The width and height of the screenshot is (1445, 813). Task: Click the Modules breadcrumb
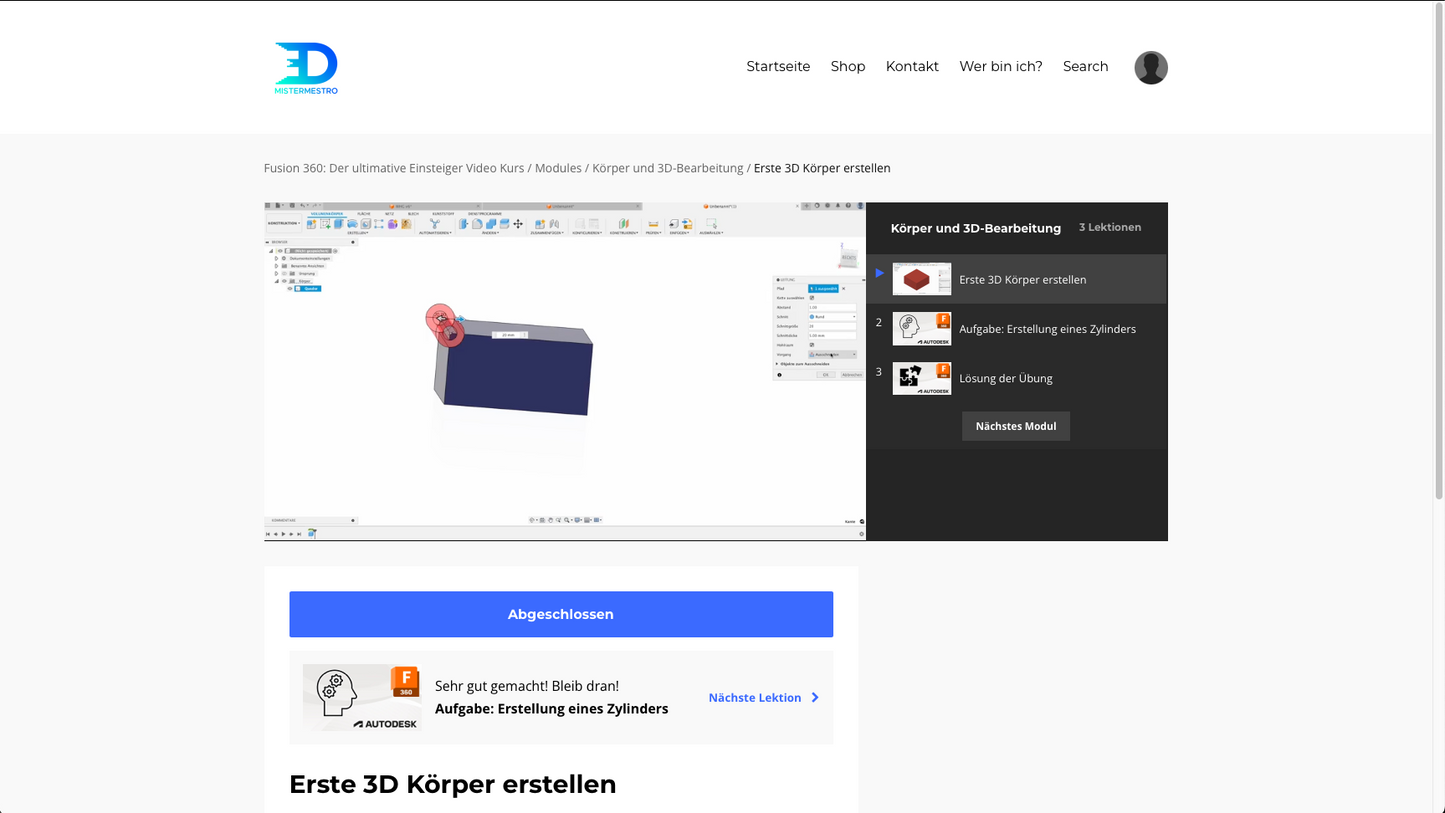(558, 168)
